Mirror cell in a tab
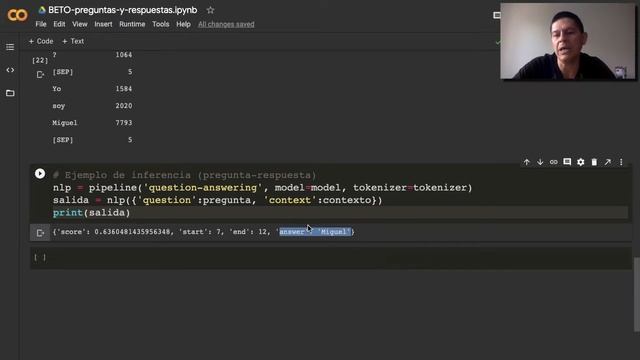This screenshot has width=640, height=360. 608,162
